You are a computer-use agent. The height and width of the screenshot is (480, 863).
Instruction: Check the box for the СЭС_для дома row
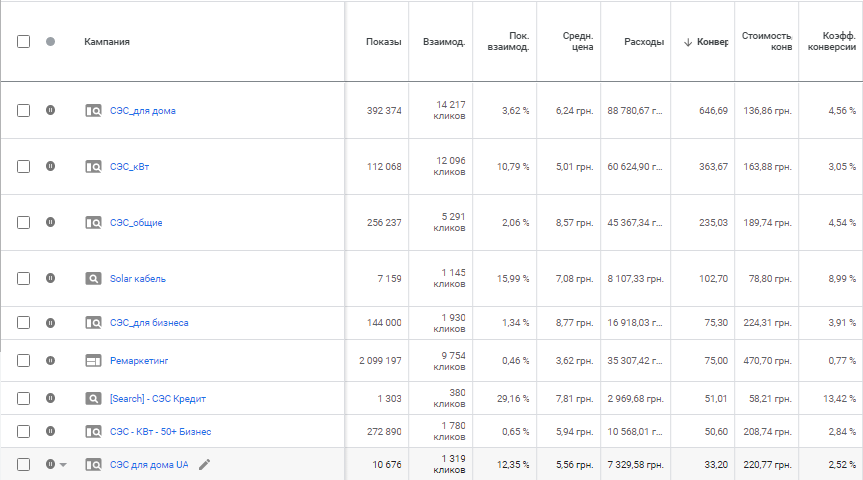23,110
